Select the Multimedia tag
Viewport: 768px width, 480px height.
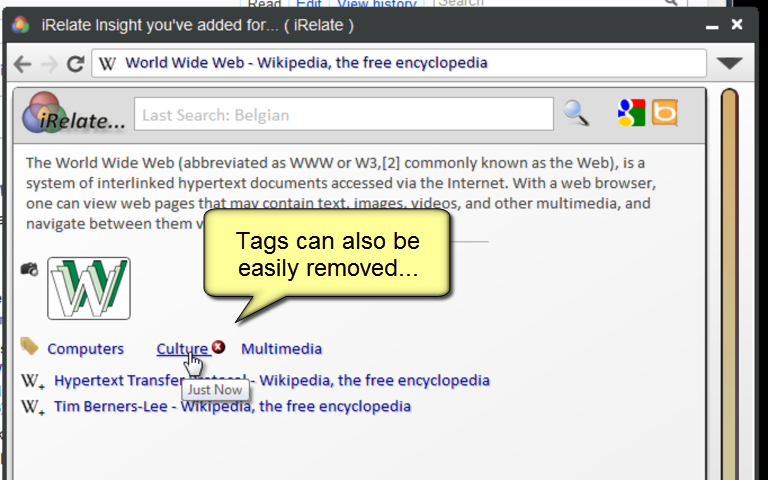pos(282,349)
